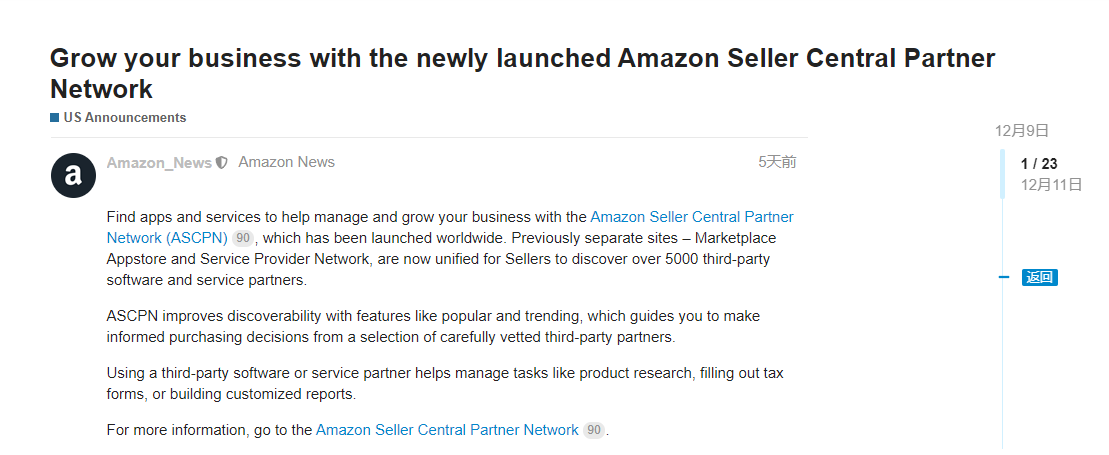Image resolution: width=1109 pixels, height=455 pixels.
Task: Click the moderator shield icon beside Amazon_News
Action: (222, 163)
